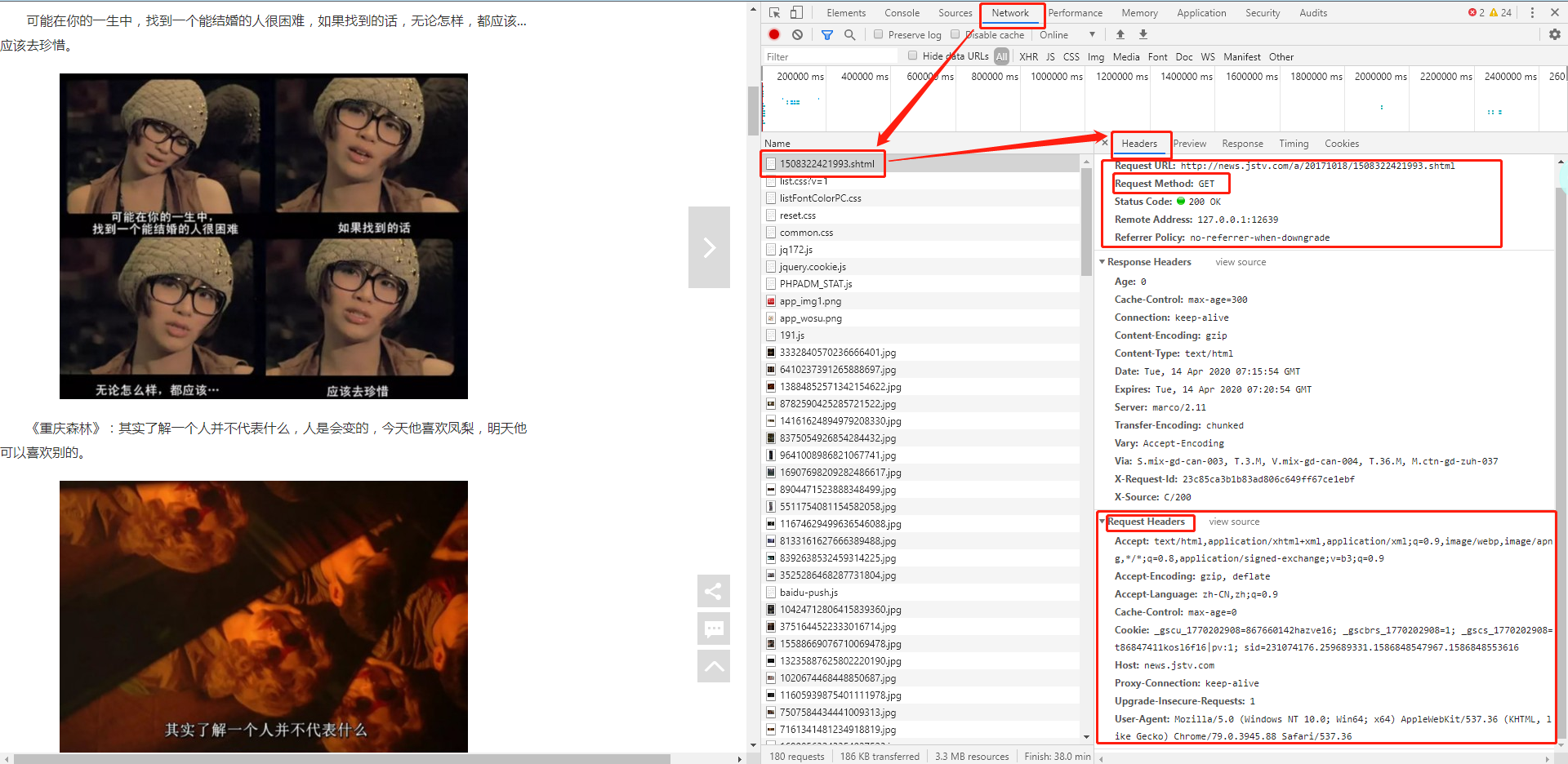1568x764 pixels.
Task: Filter requests by Font type
Action: (1157, 56)
